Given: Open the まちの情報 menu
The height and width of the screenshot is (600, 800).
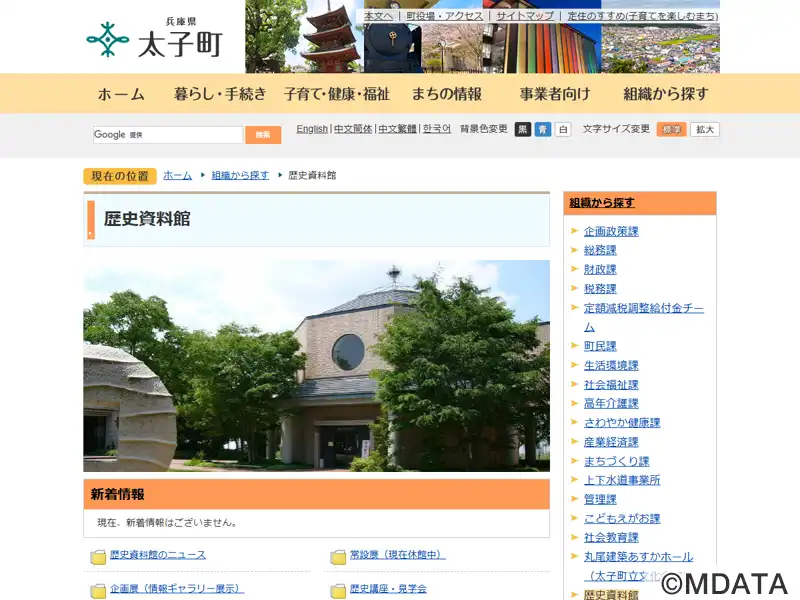Looking at the screenshot, I should pyautogui.click(x=446, y=94).
